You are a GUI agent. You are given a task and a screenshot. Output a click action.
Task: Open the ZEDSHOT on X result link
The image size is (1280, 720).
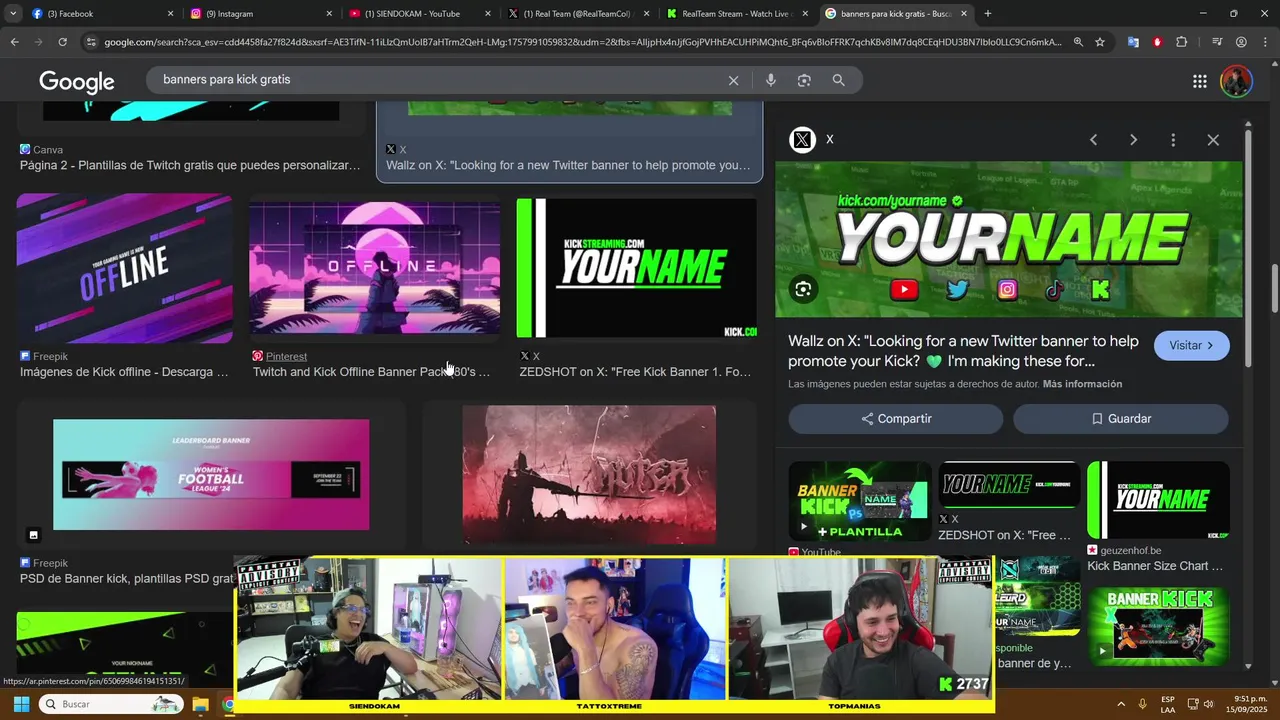tap(635, 372)
